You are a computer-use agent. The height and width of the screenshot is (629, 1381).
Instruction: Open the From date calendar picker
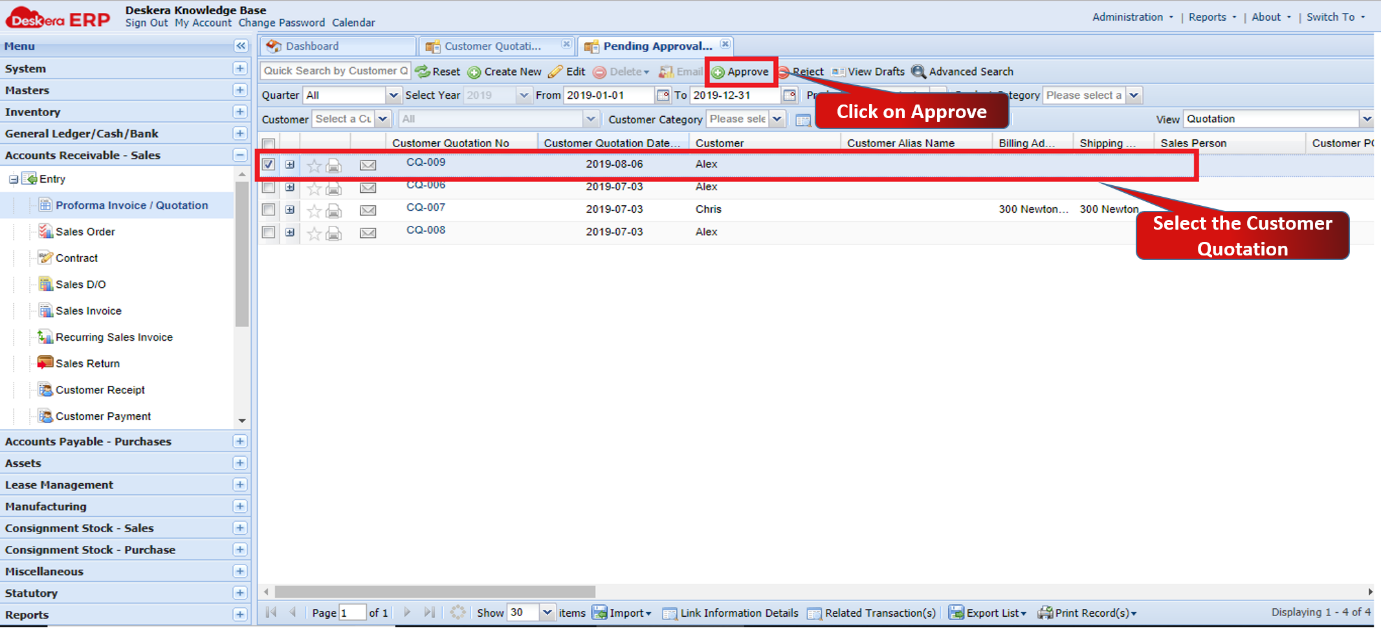[663, 96]
